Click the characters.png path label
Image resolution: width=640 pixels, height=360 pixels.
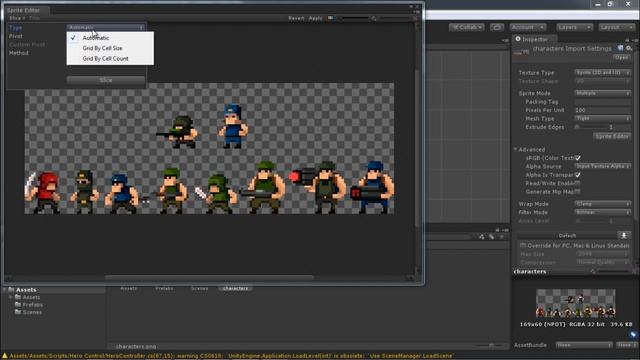point(136,347)
